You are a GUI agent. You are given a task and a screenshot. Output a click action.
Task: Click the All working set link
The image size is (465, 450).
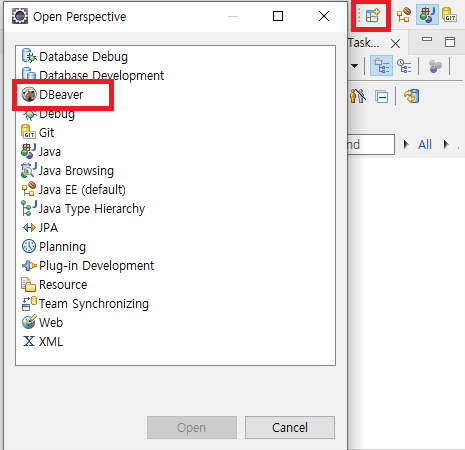[425, 144]
